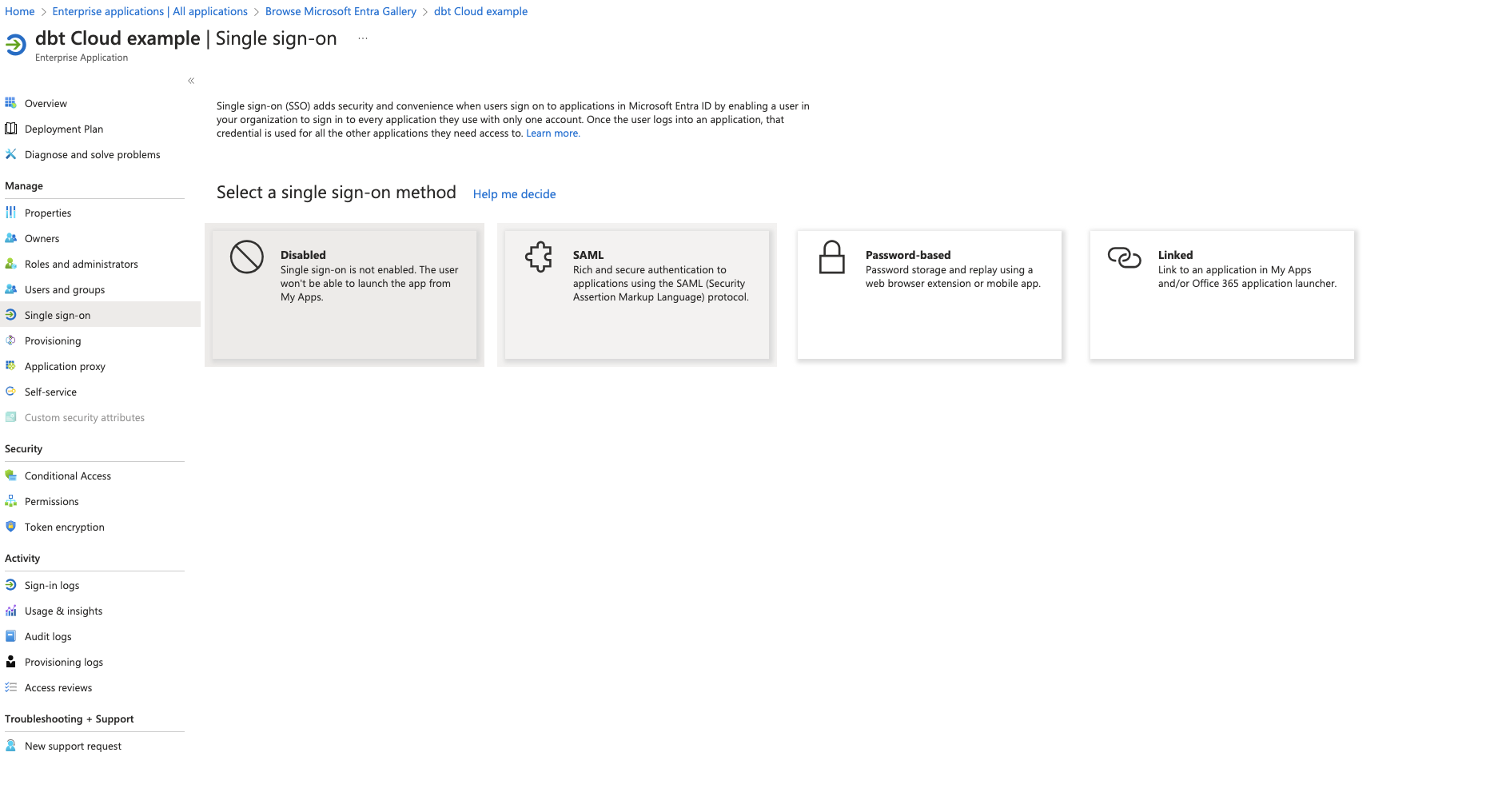Image resolution: width=1498 pixels, height=812 pixels.
Task: Open Permissions using its sidebar icon
Action: coord(11,501)
